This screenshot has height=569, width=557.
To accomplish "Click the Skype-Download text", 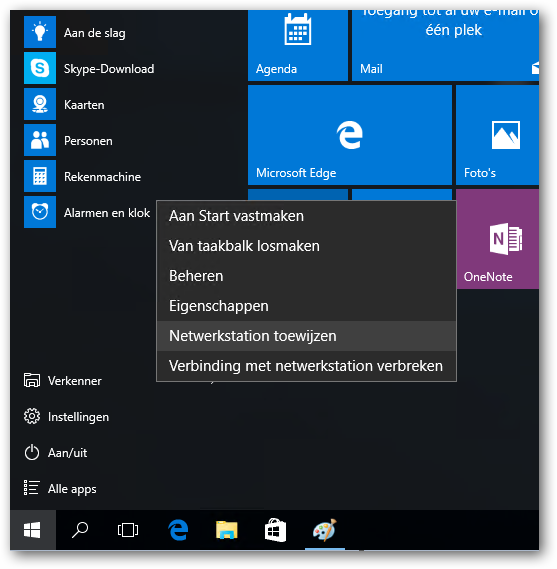I will [109, 69].
